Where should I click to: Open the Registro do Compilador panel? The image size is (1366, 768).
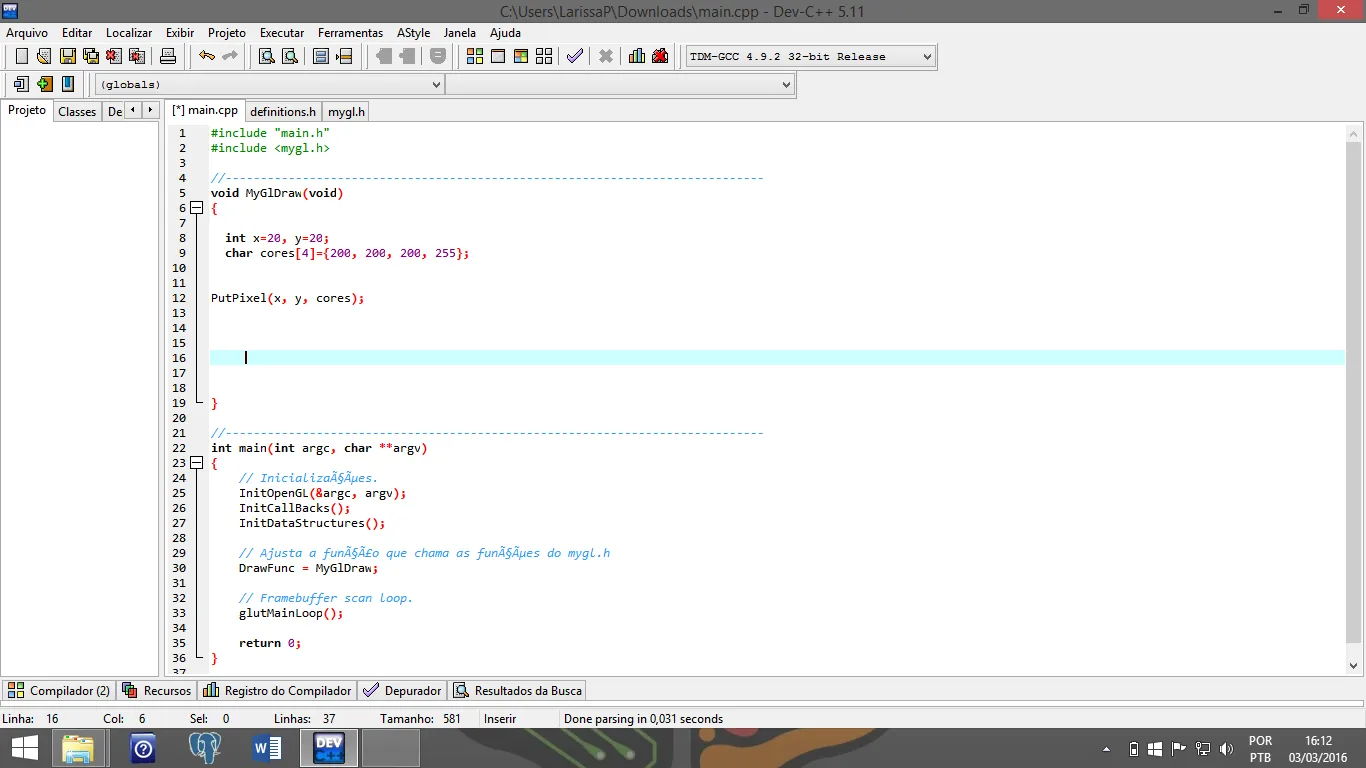[x=277, y=691]
